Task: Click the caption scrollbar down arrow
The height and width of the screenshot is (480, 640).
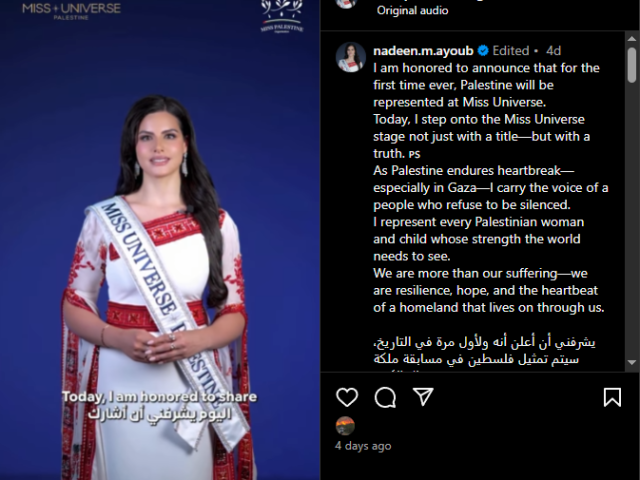Action: [x=631, y=362]
